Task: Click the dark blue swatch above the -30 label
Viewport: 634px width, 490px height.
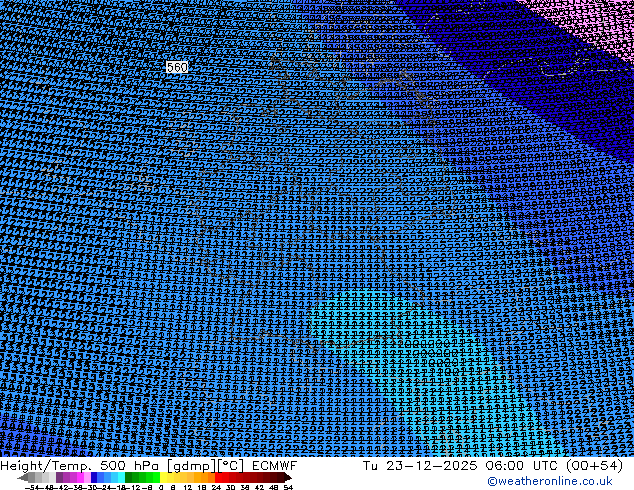Action: tap(94, 477)
